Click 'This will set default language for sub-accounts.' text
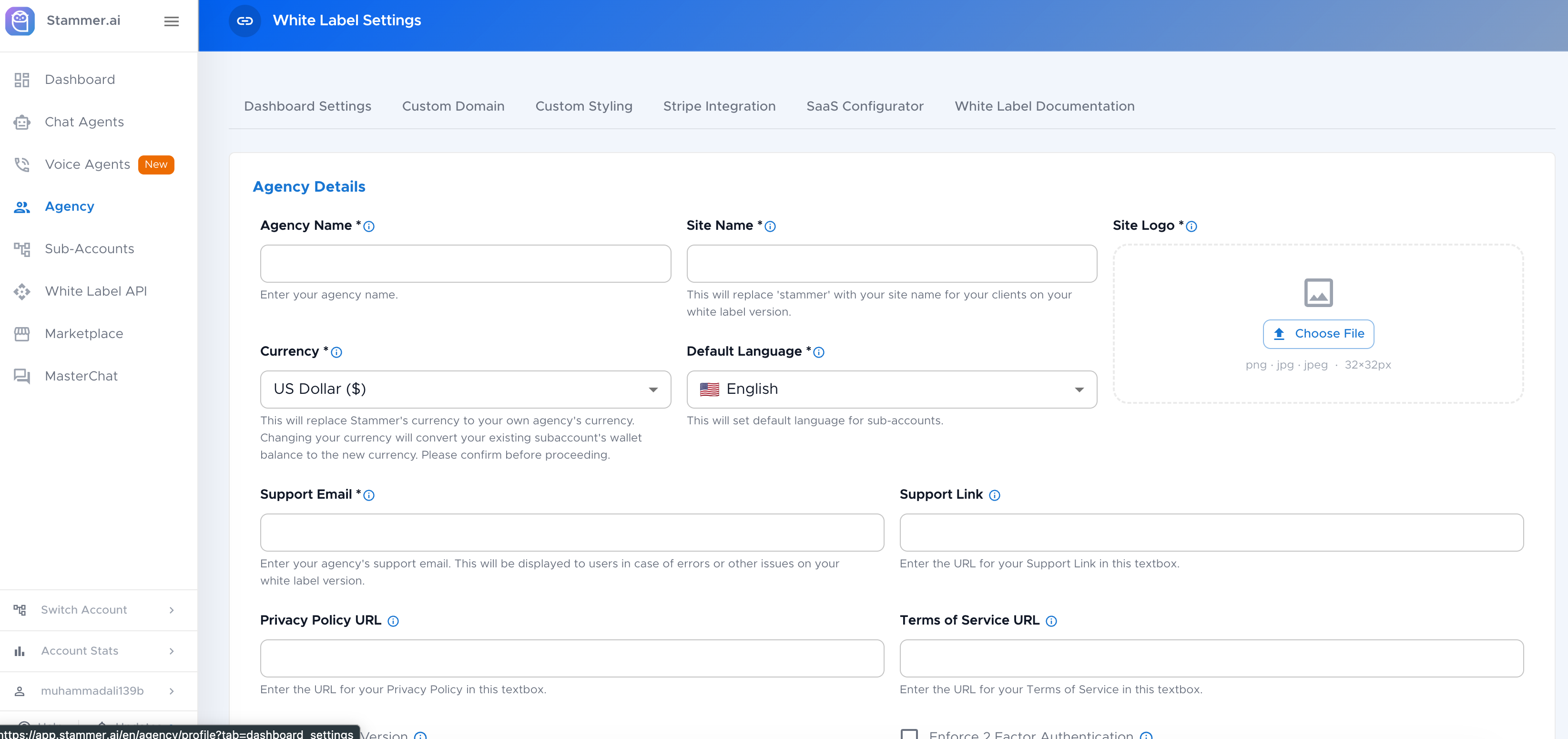The width and height of the screenshot is (1568, 739). click(x=815, y=421)
